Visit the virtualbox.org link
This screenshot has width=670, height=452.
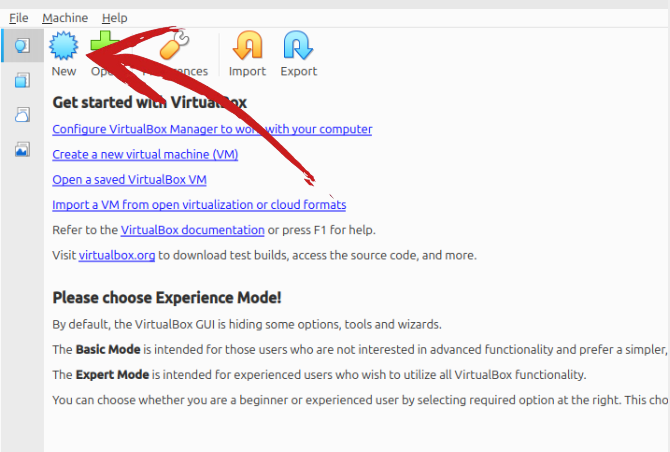pyautogui.click(x=117, y=255)
